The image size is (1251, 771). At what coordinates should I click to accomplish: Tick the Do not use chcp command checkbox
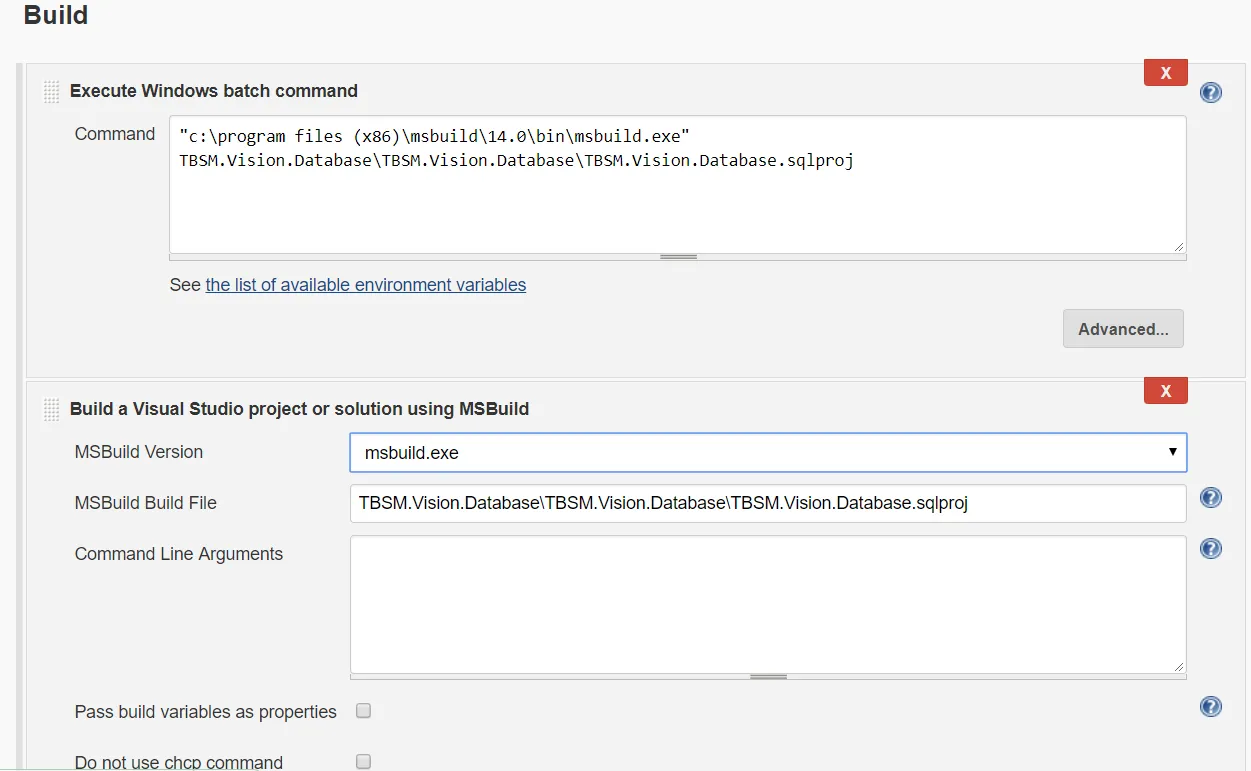(x=364, y=761)
